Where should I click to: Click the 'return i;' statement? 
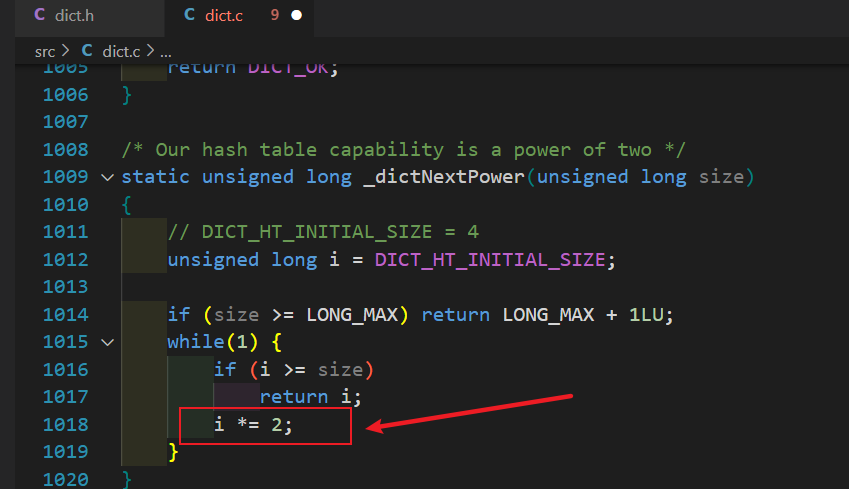(x=310, y=397)
